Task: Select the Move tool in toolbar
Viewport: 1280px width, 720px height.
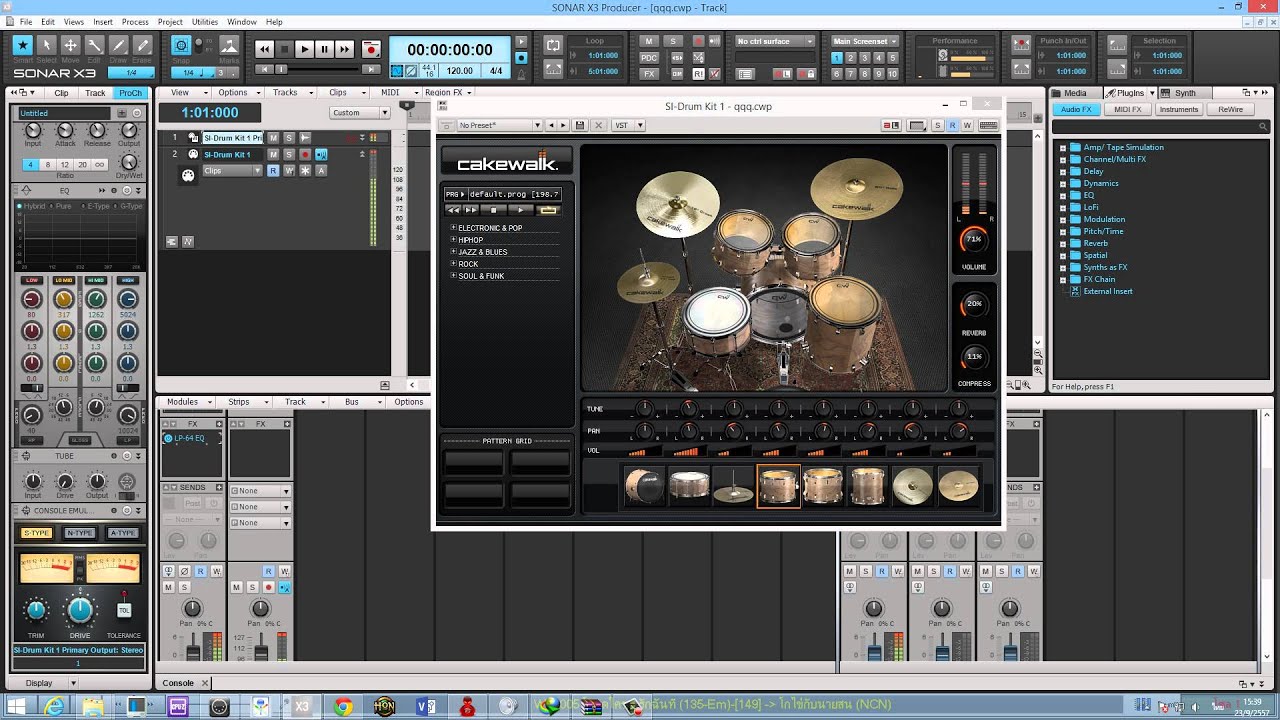Action: click(x=70, y=45)
